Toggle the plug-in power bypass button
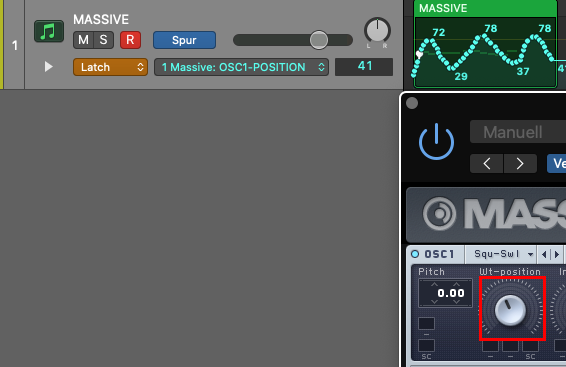This screenshot has width=566, height=367. point(436,142)
